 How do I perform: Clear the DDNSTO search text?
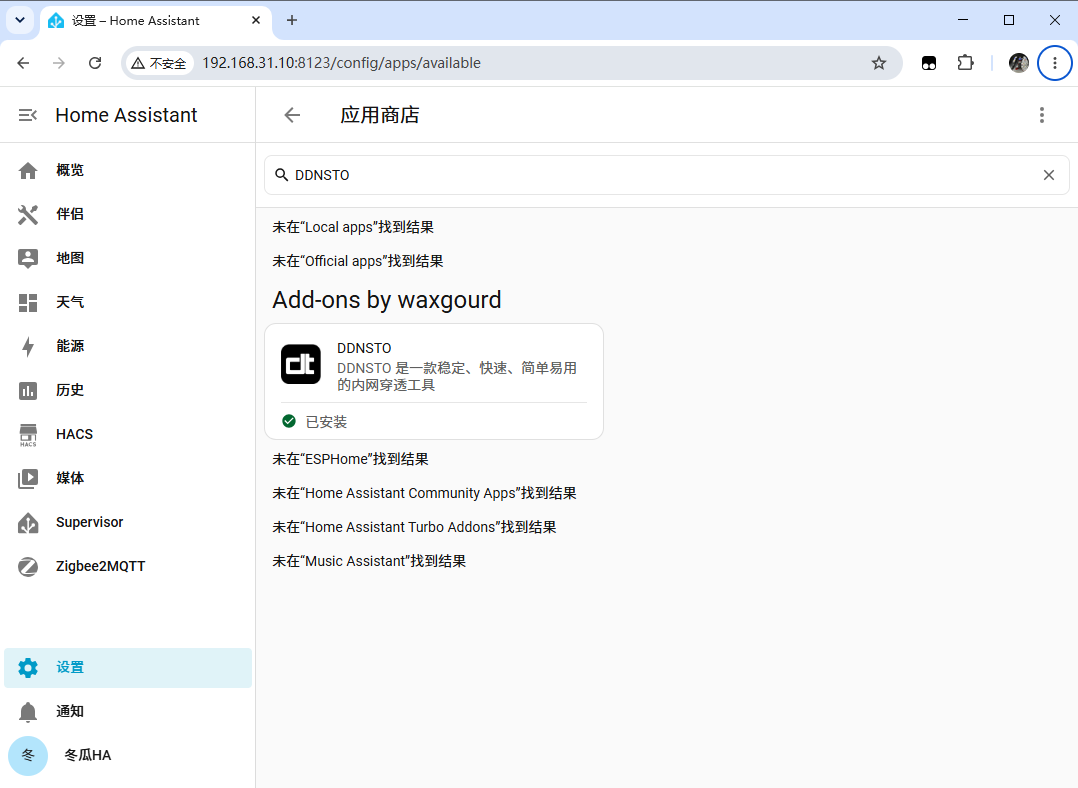click(1048, 175)
